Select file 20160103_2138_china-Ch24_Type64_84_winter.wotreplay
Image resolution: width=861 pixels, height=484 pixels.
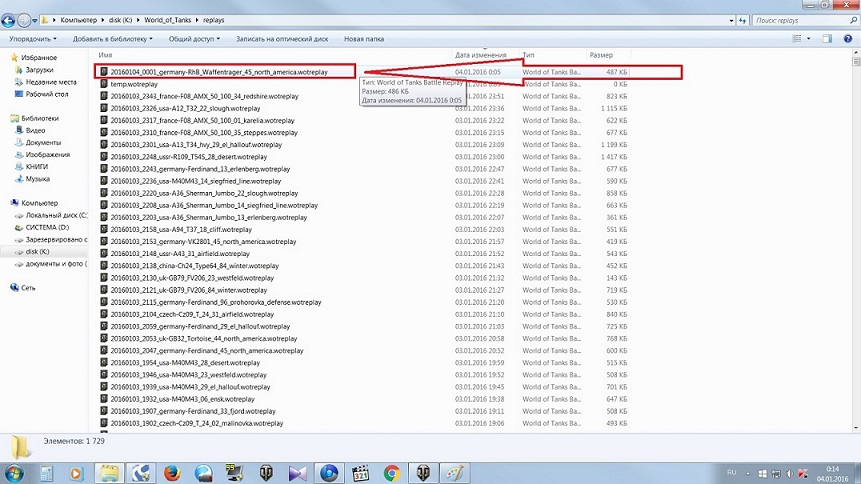point(194,266)
